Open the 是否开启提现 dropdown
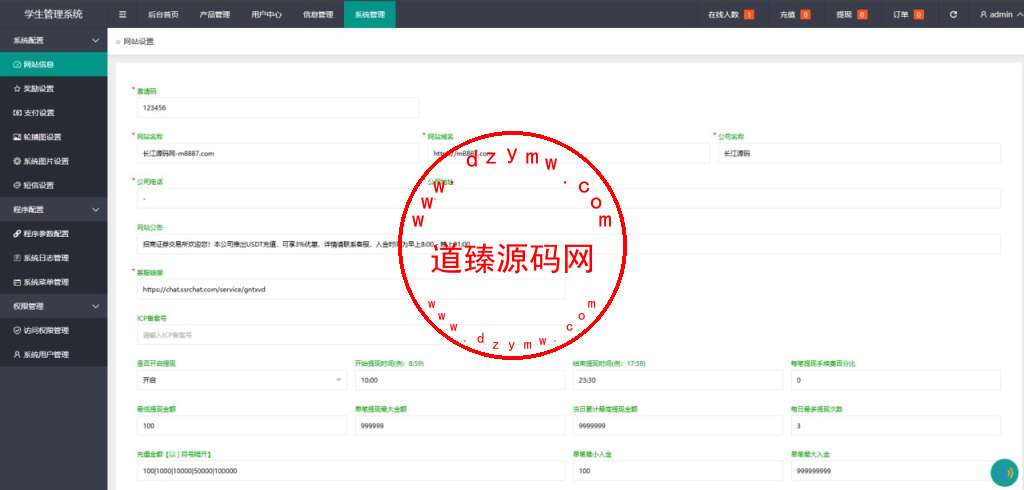The width and height of the screenshot is (1024, 490). [x=242, y=380]
